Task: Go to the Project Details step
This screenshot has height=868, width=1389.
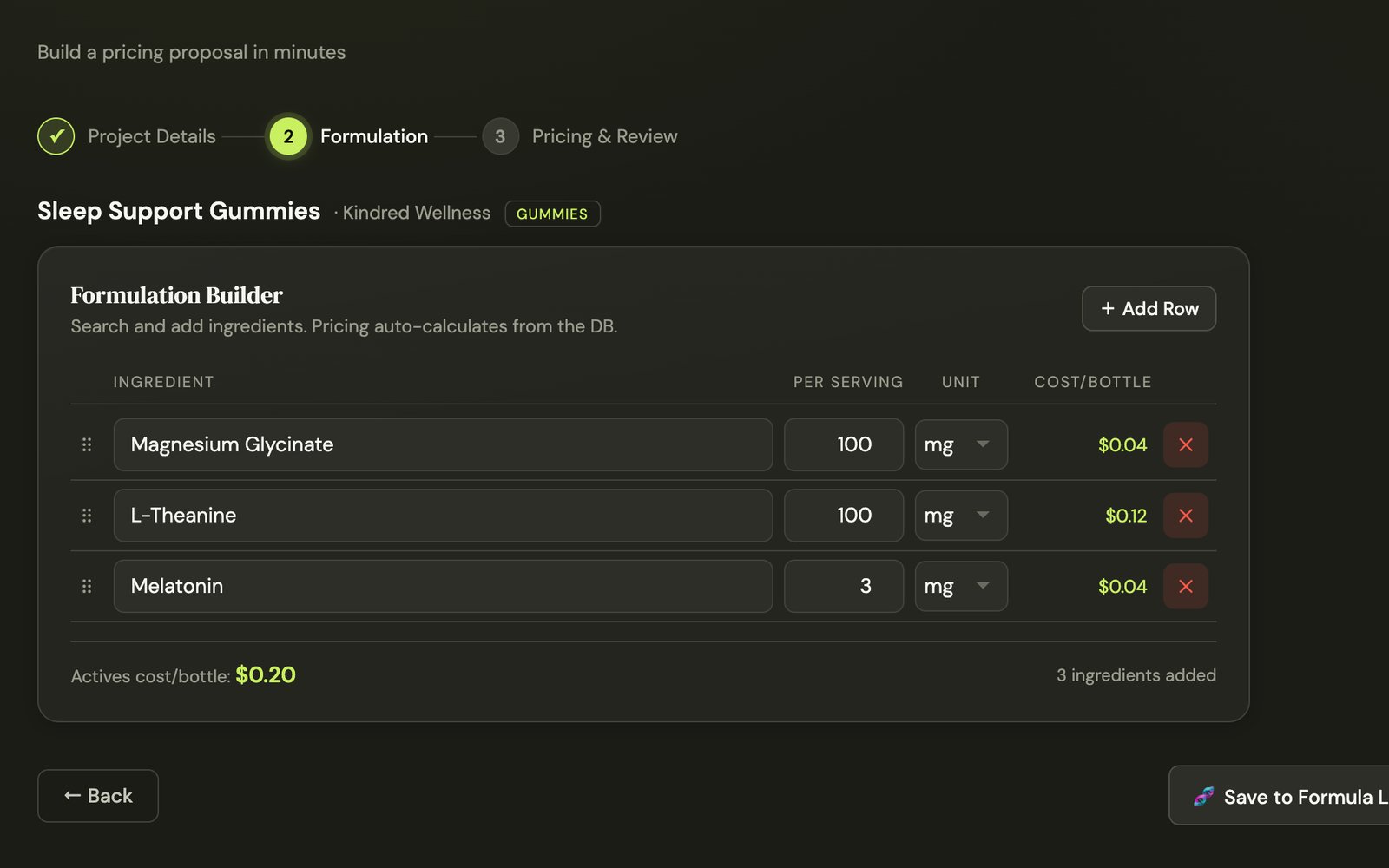Action: (152, 136)
